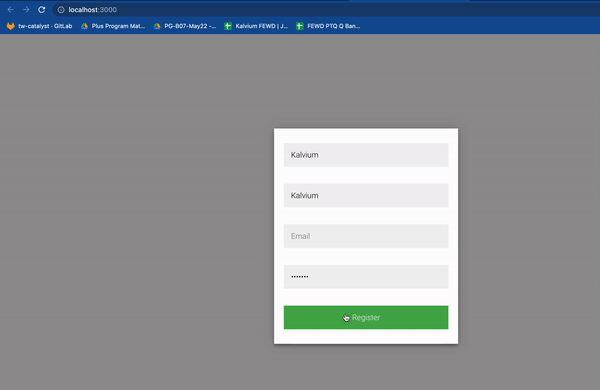Image resolution: width=600 pixels, height=390 pixels.
Task: Submit the form with Register button
Action: tap(366, 317)
